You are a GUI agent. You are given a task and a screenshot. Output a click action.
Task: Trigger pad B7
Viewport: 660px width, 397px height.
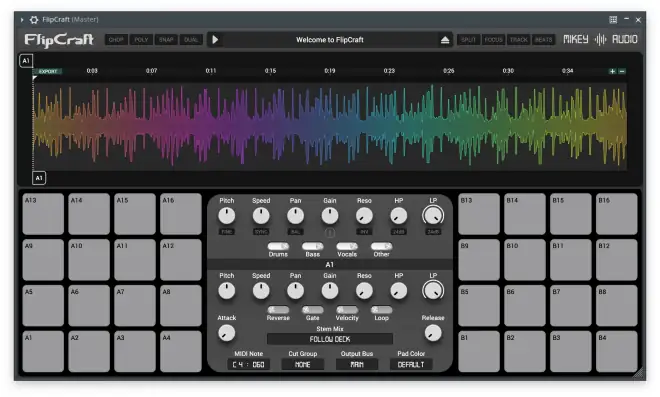(x=571, y=306)
